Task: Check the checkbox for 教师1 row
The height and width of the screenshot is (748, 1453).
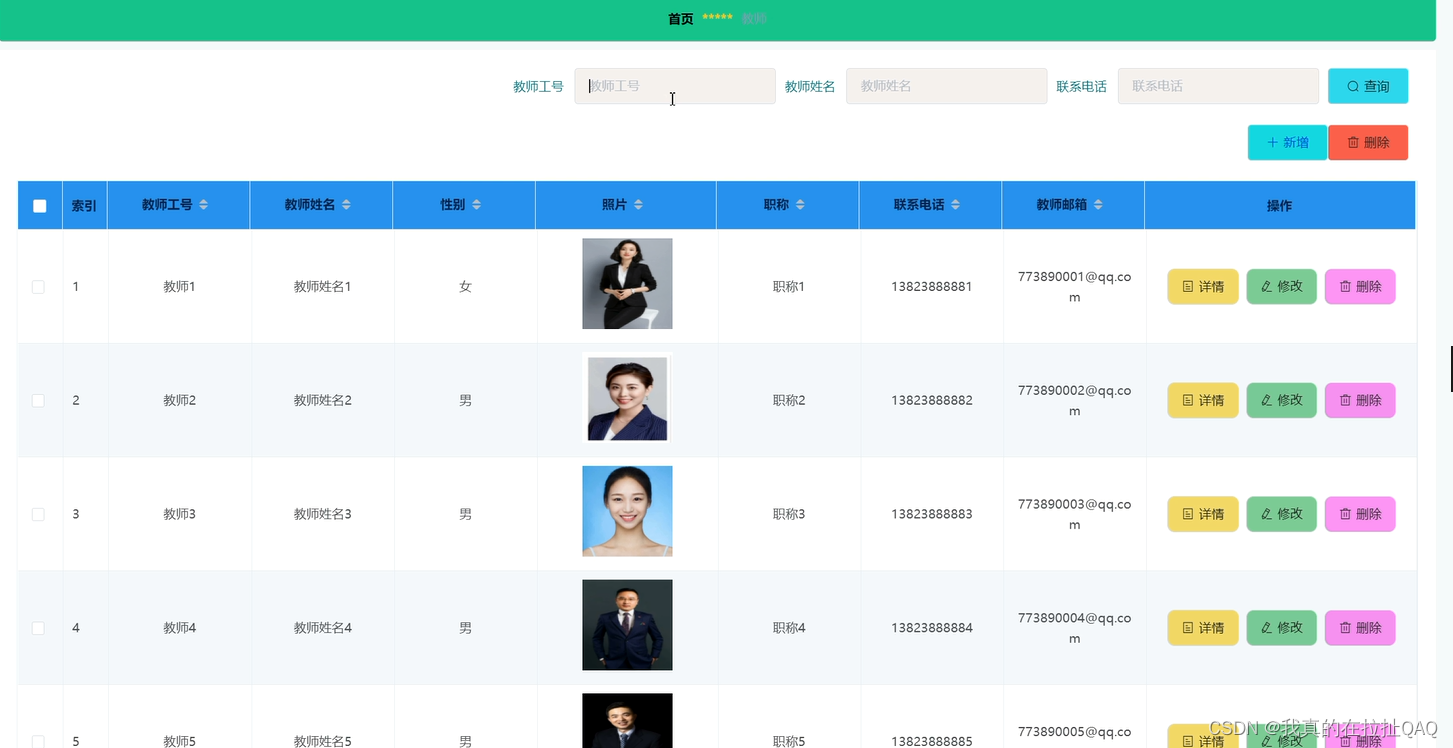Action: 38,286
